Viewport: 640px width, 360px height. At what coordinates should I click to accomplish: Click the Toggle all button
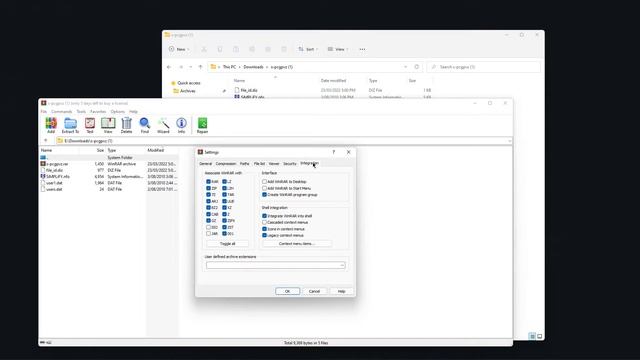tap(227, 244)
